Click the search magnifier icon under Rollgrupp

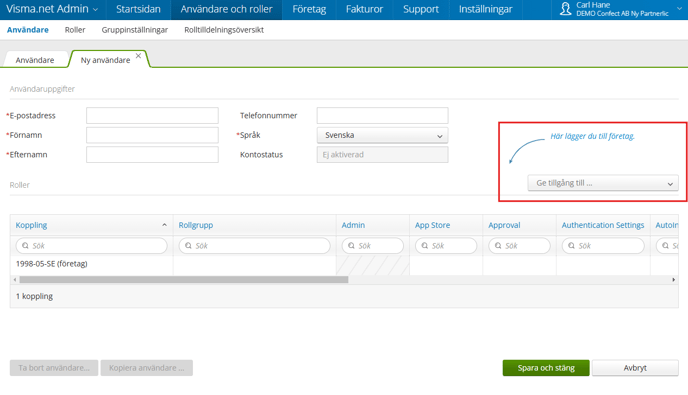click(188, 246)
